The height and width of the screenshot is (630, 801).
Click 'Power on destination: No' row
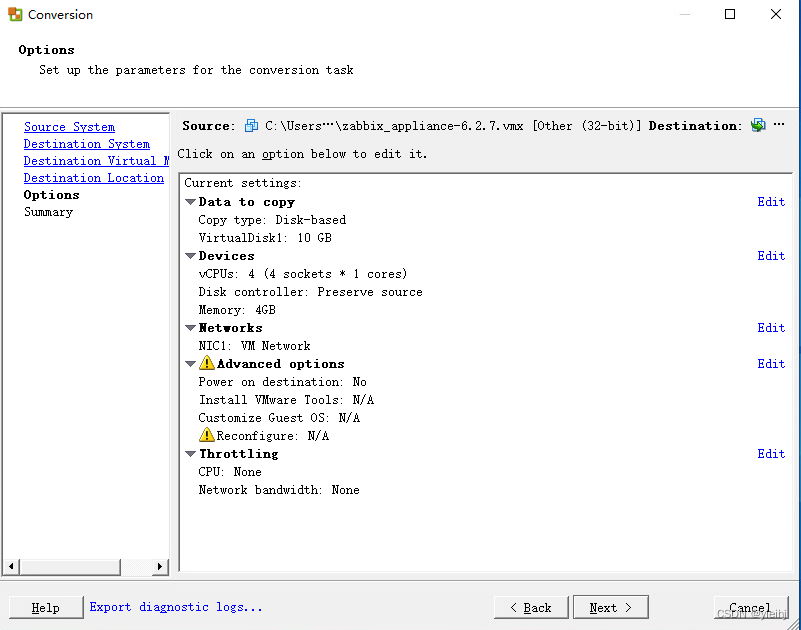(x=282, y=382)
